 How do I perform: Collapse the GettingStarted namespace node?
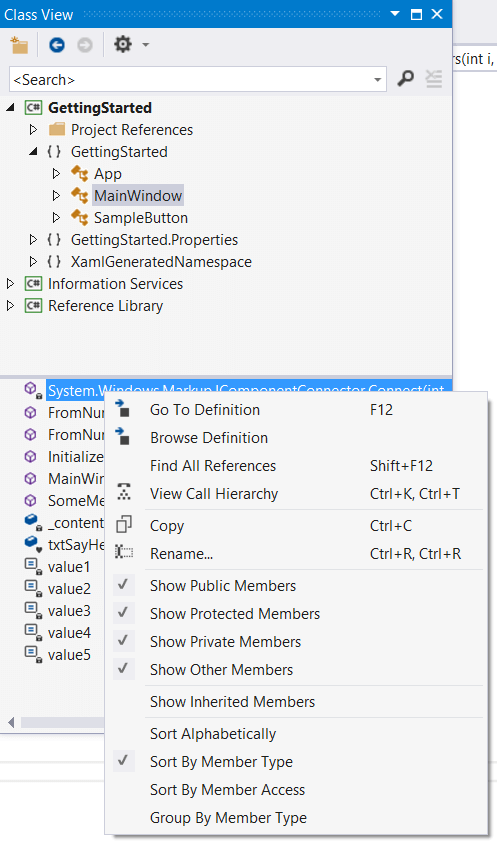pyautogui.click(x=33, y=152)
